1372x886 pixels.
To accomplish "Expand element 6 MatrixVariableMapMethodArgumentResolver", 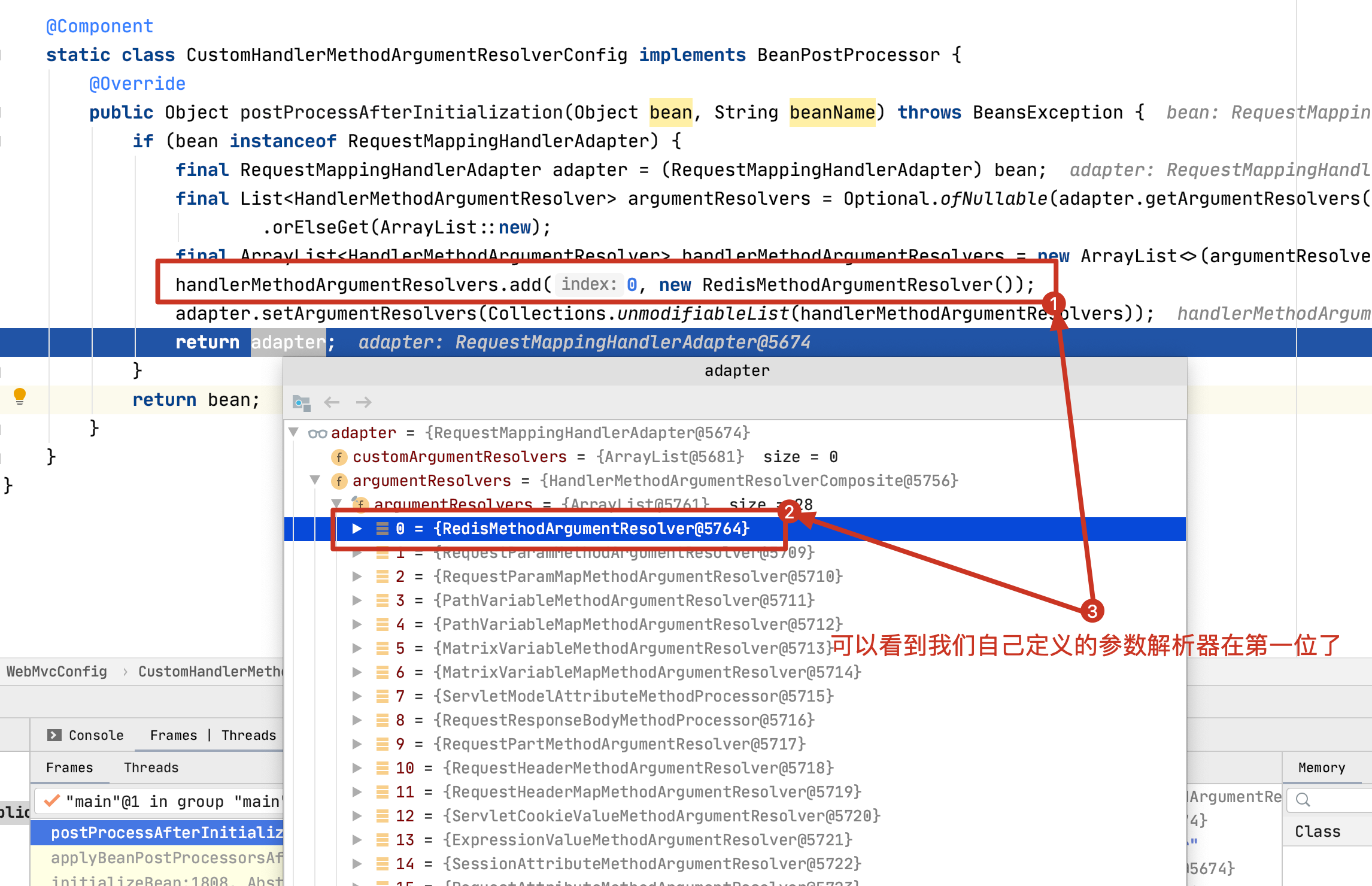I will 357,672.
